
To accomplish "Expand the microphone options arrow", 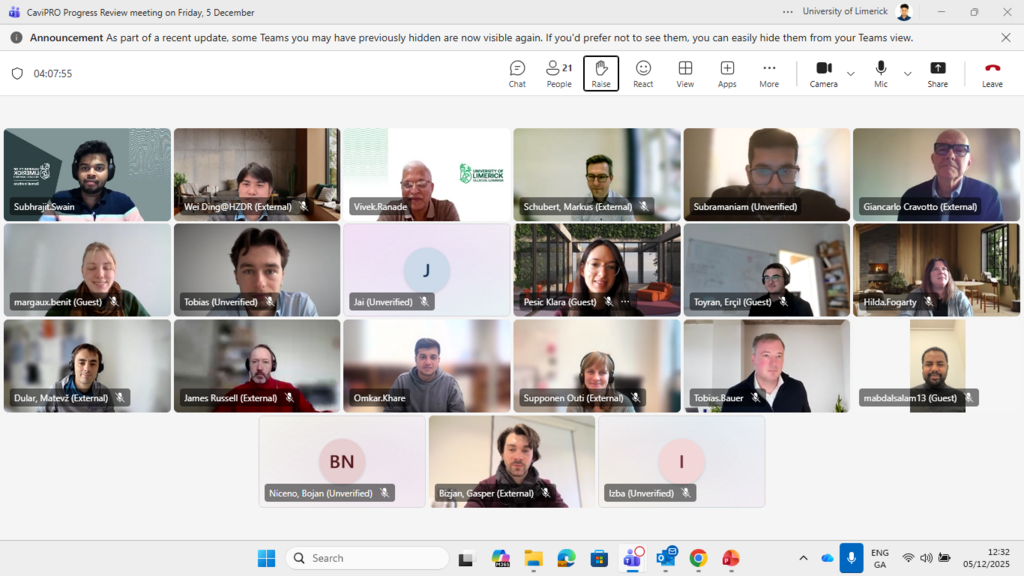I will (908, 74).
